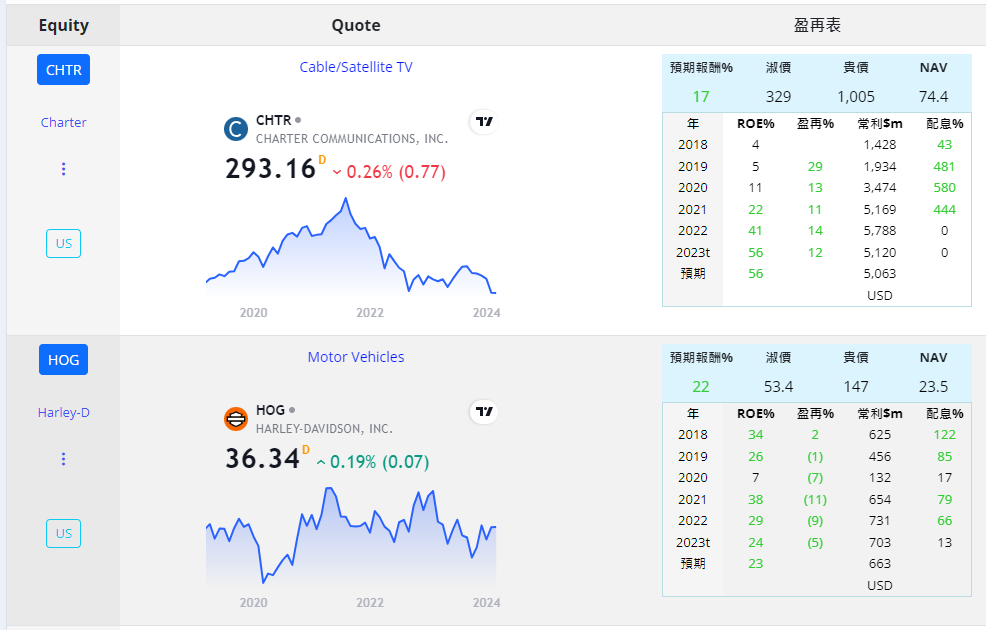986x630 pixels.
Task: Click the cheap price value 329
Action: tap(778, 97)
